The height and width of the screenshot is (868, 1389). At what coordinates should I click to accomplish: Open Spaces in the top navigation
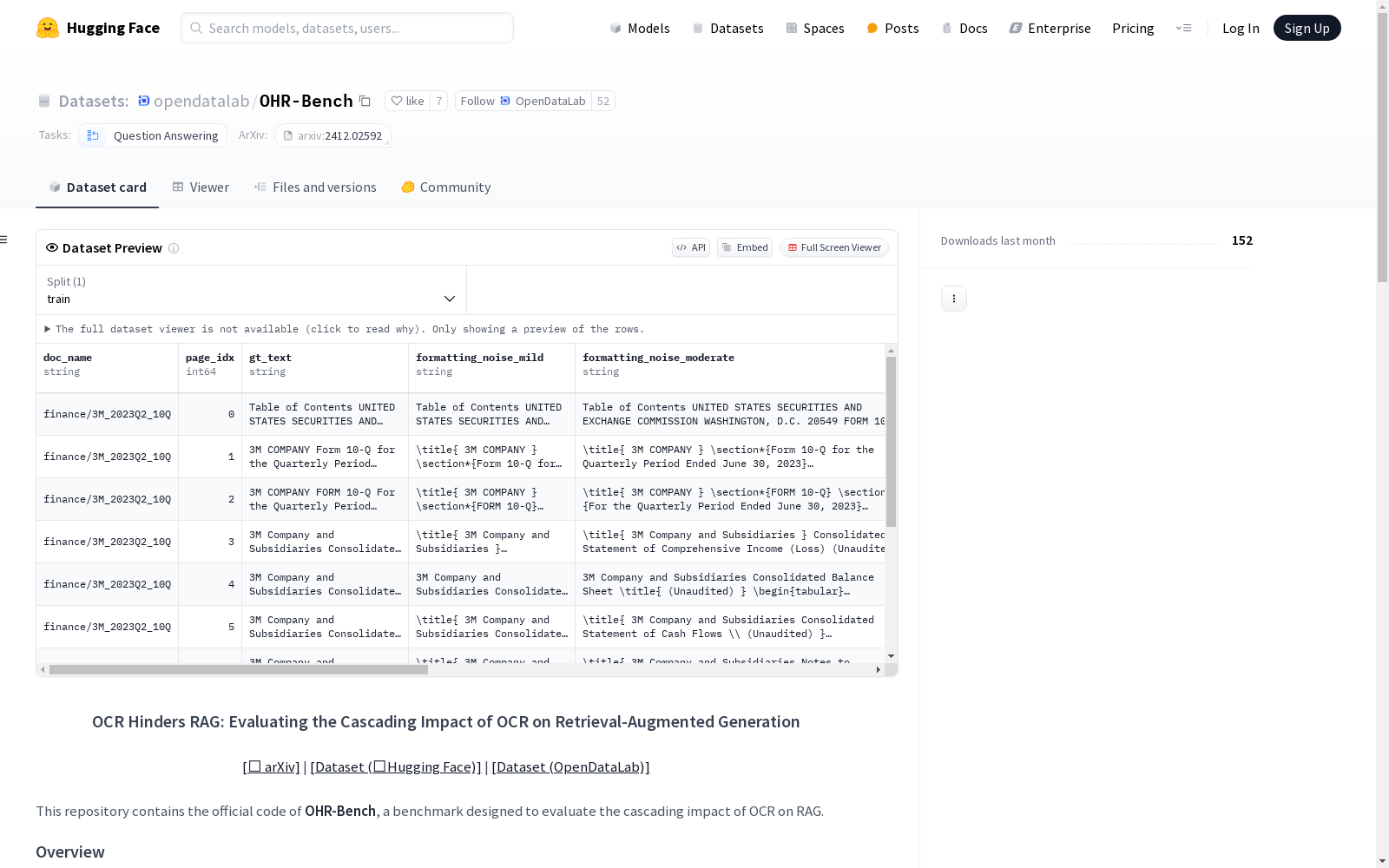tap(815, 28)
